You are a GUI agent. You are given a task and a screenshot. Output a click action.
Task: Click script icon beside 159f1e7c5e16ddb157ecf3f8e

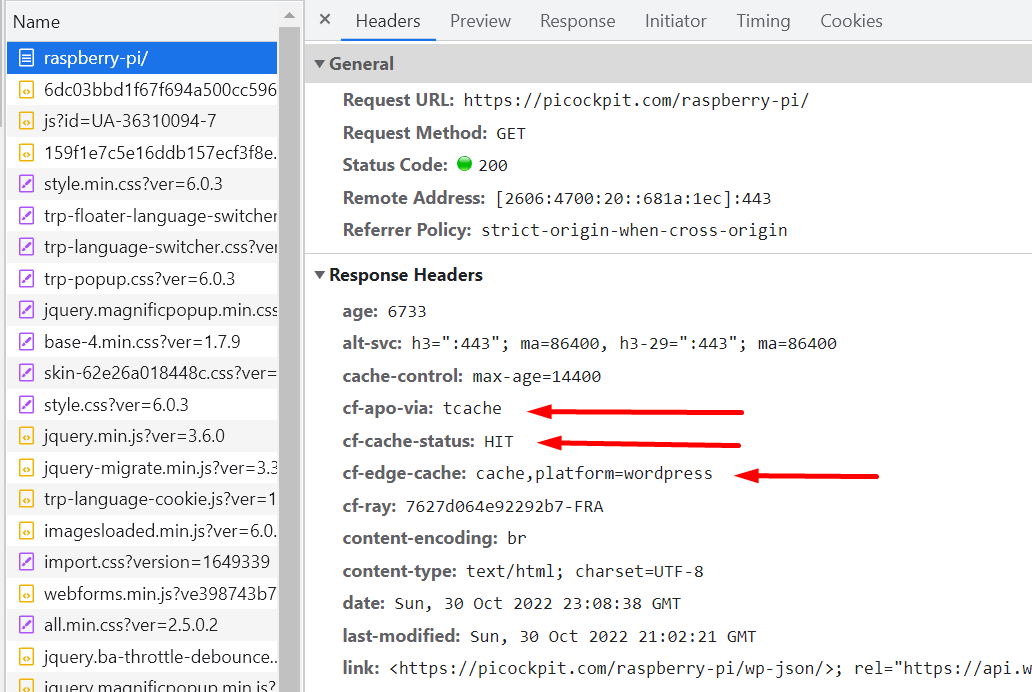click(26, 153)
